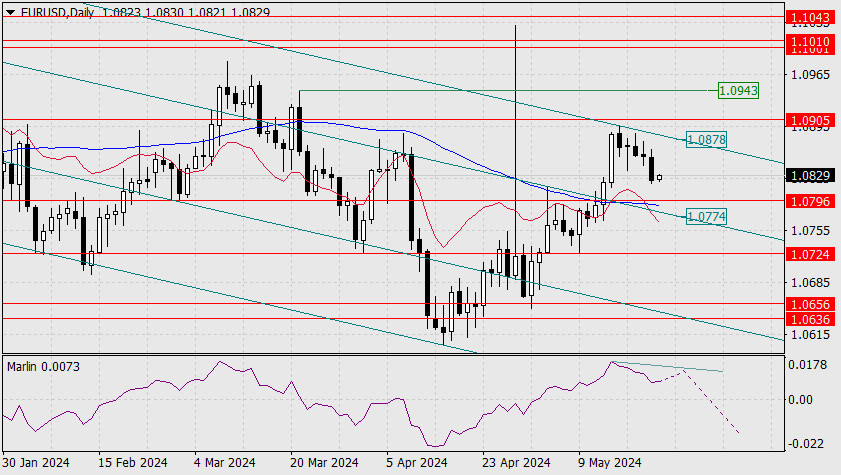Screen dimensions: 841x475
Task: Click the 1.0755 price axis value
Action: pos(810,231)
